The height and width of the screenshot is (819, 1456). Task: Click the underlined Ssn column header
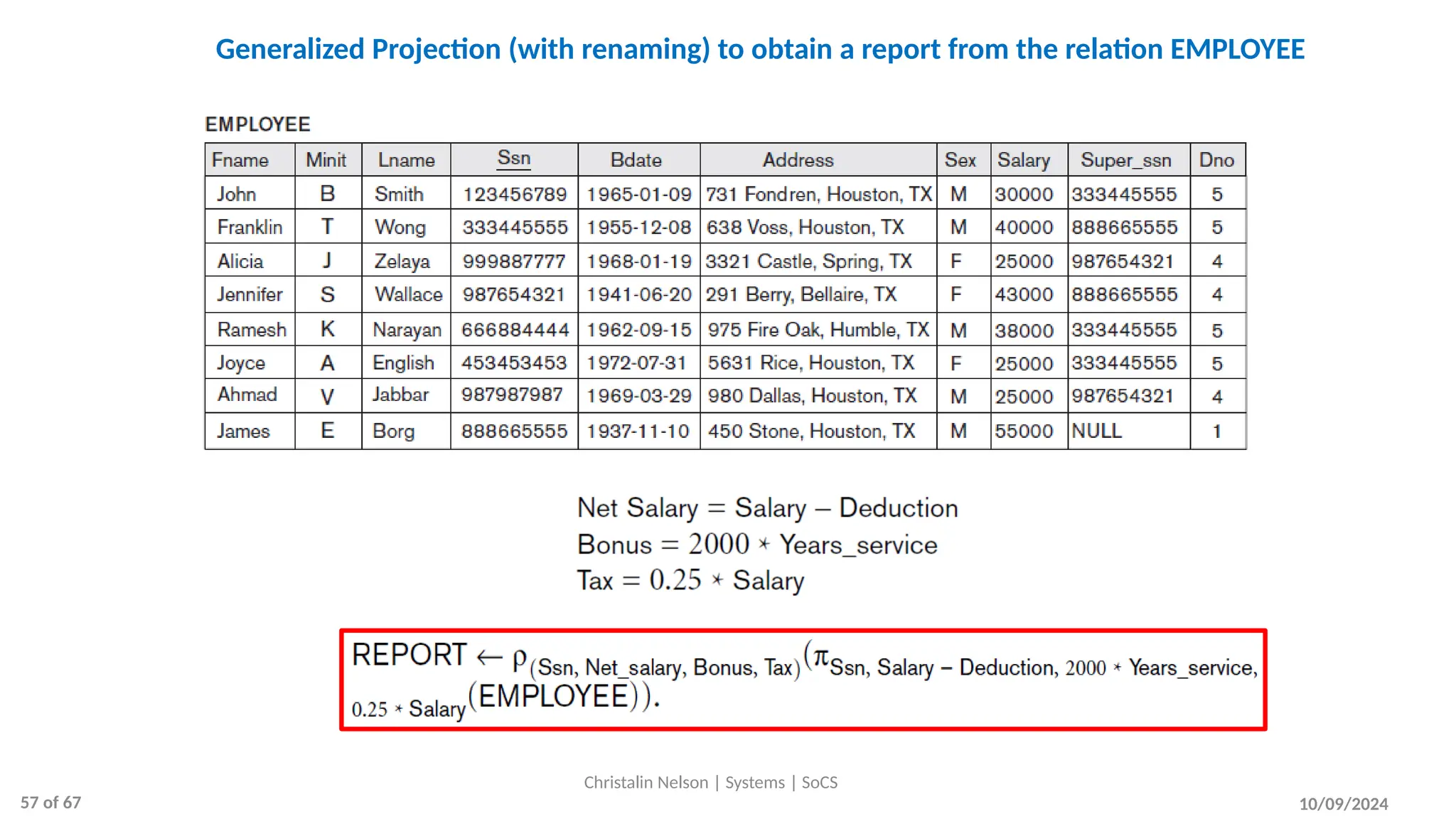(514, 159)
